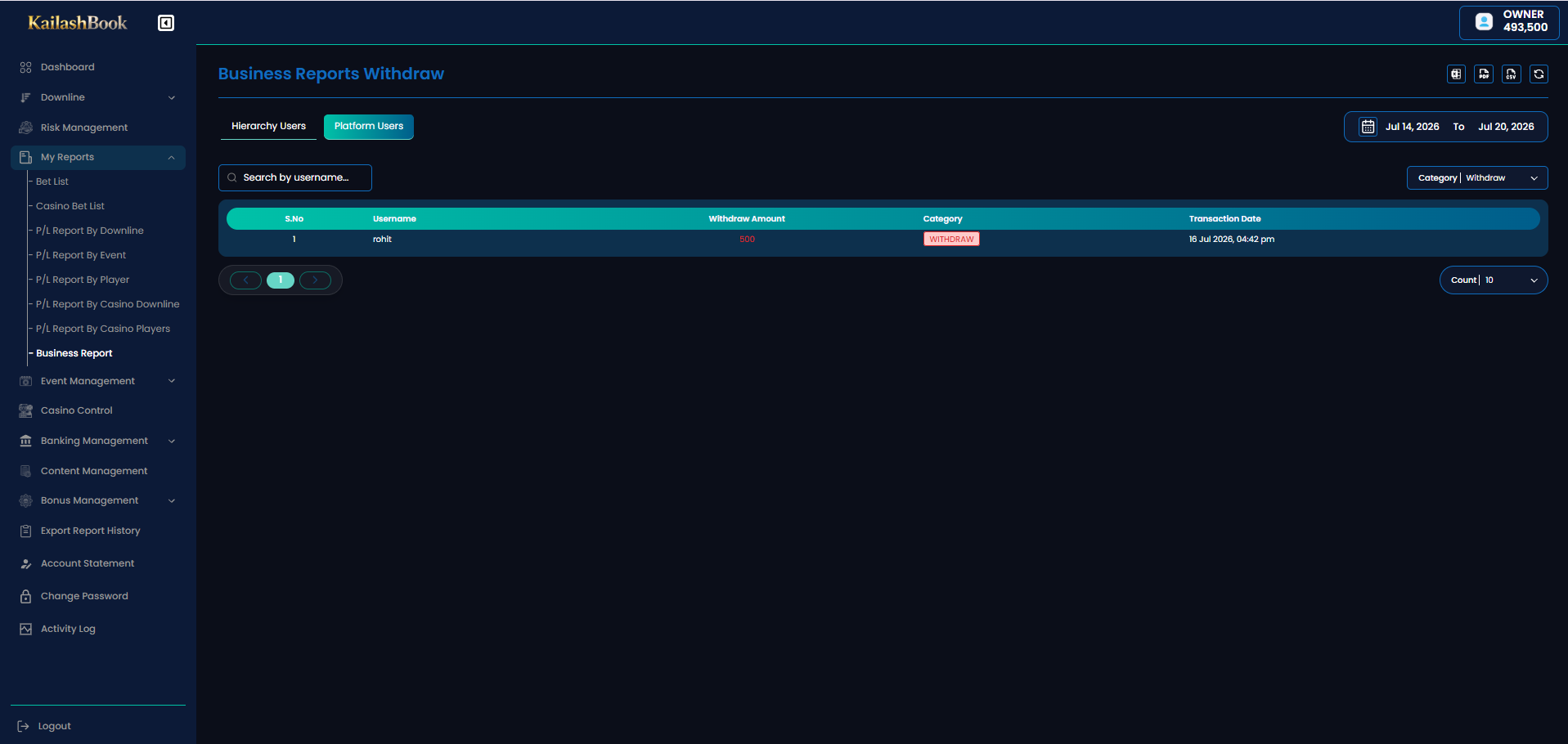1568x744 pixels.
Task: Click username rohit in table
Action: tap(382, 240)
